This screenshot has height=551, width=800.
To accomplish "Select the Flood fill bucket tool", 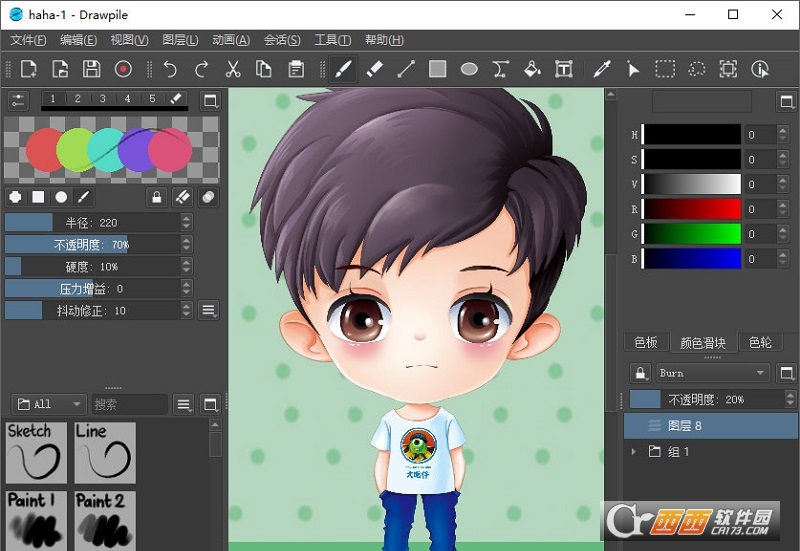I will tap(532, 69).
